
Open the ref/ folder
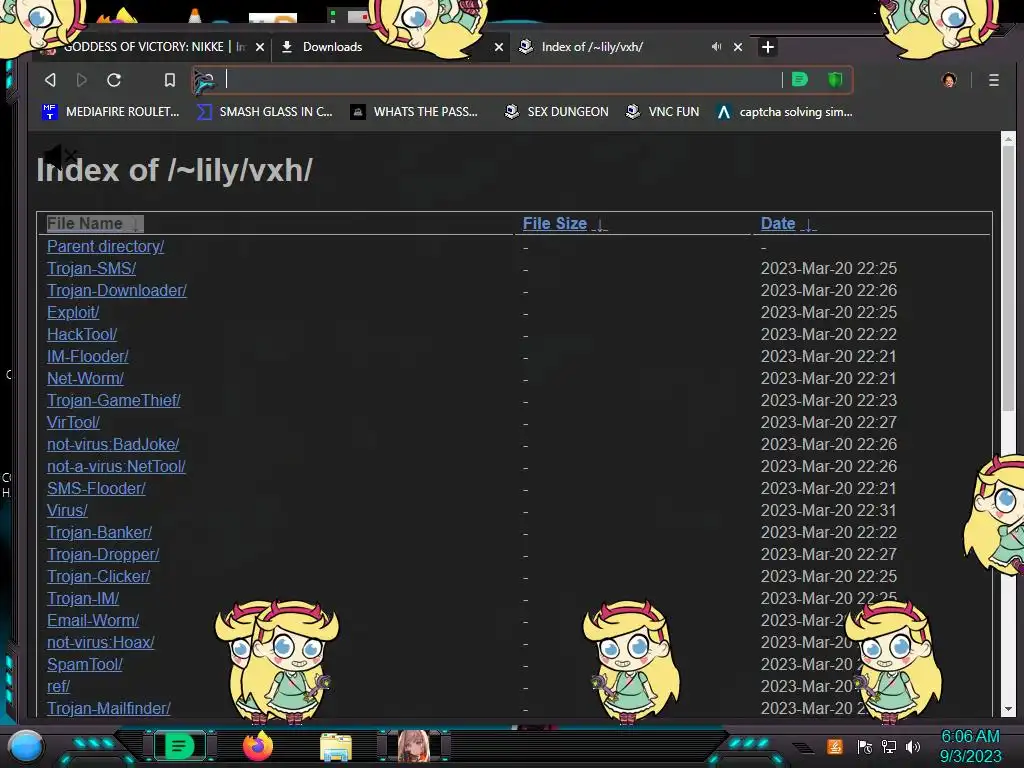58,686
